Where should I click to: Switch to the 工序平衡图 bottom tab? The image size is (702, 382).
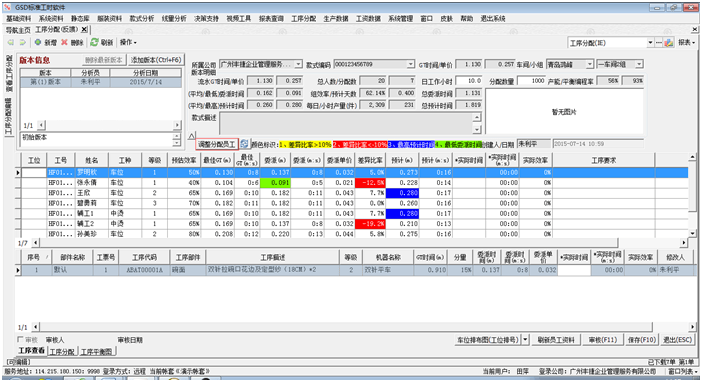pos(96,352)
